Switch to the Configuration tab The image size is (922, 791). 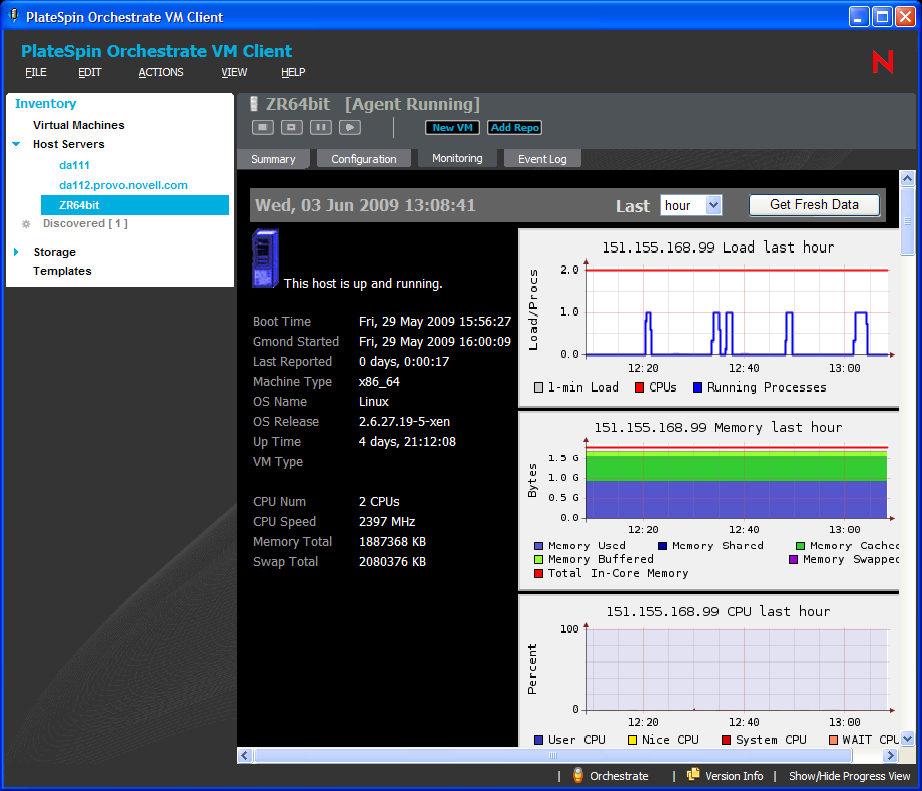(364, 159)
